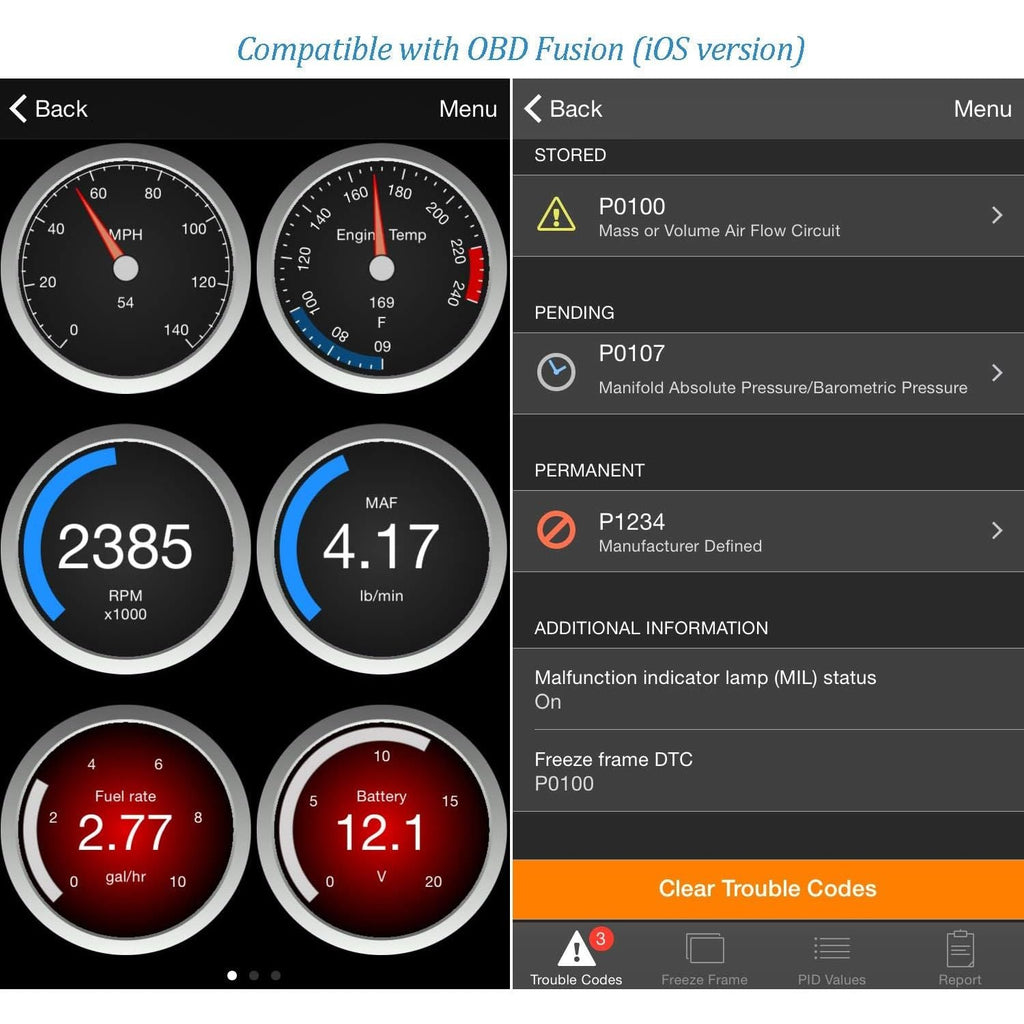Expand P1234 details with the chevron
This screenshot has height=1024, width=1024.
pyautogui.click(x=997, y=530)
